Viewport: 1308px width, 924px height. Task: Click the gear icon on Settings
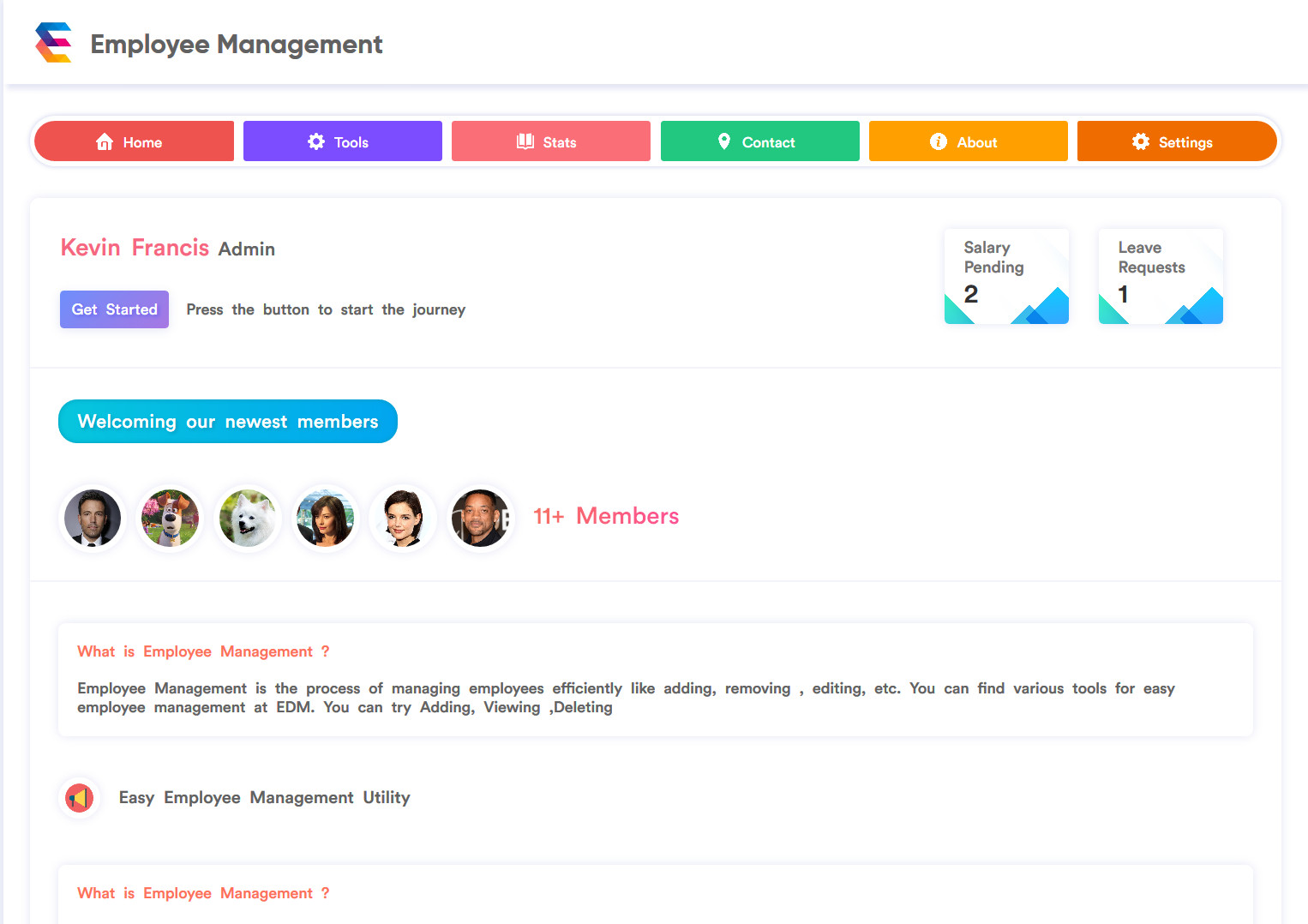point(1141,141)
